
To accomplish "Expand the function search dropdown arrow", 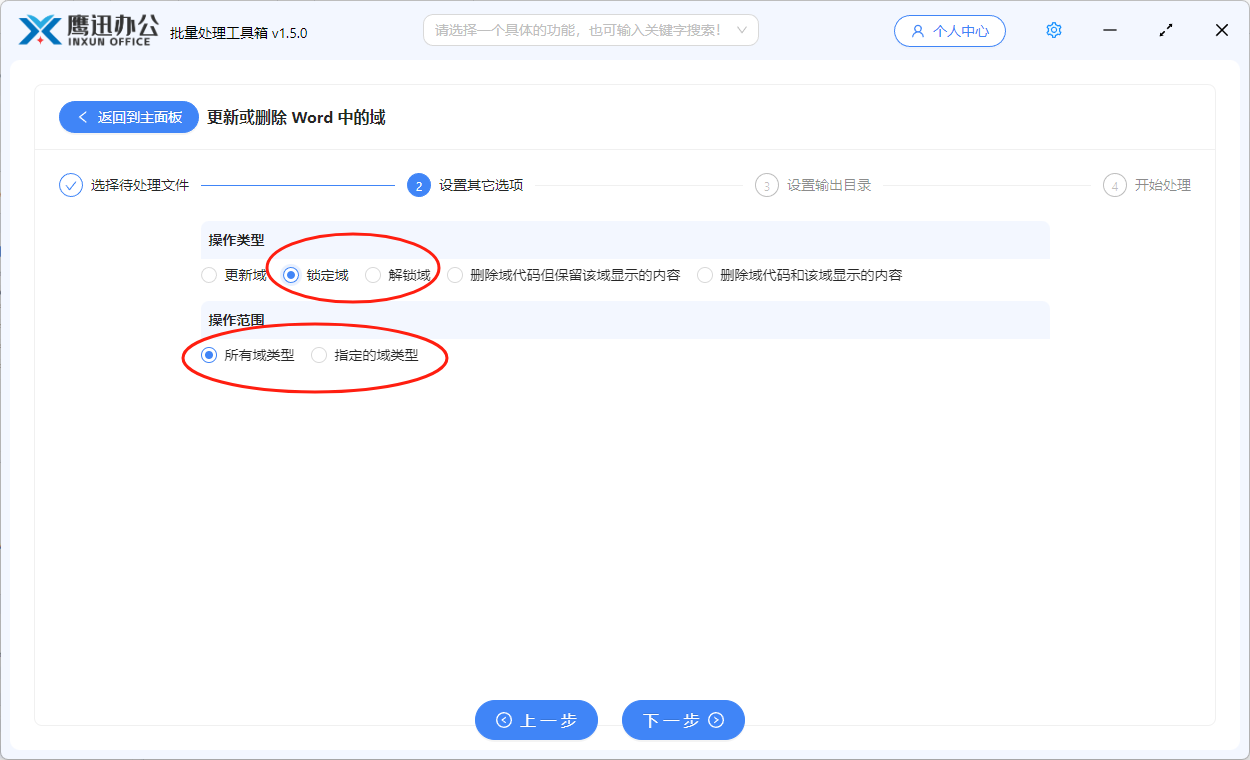I will pyautogui.click(x=741, y=30).
